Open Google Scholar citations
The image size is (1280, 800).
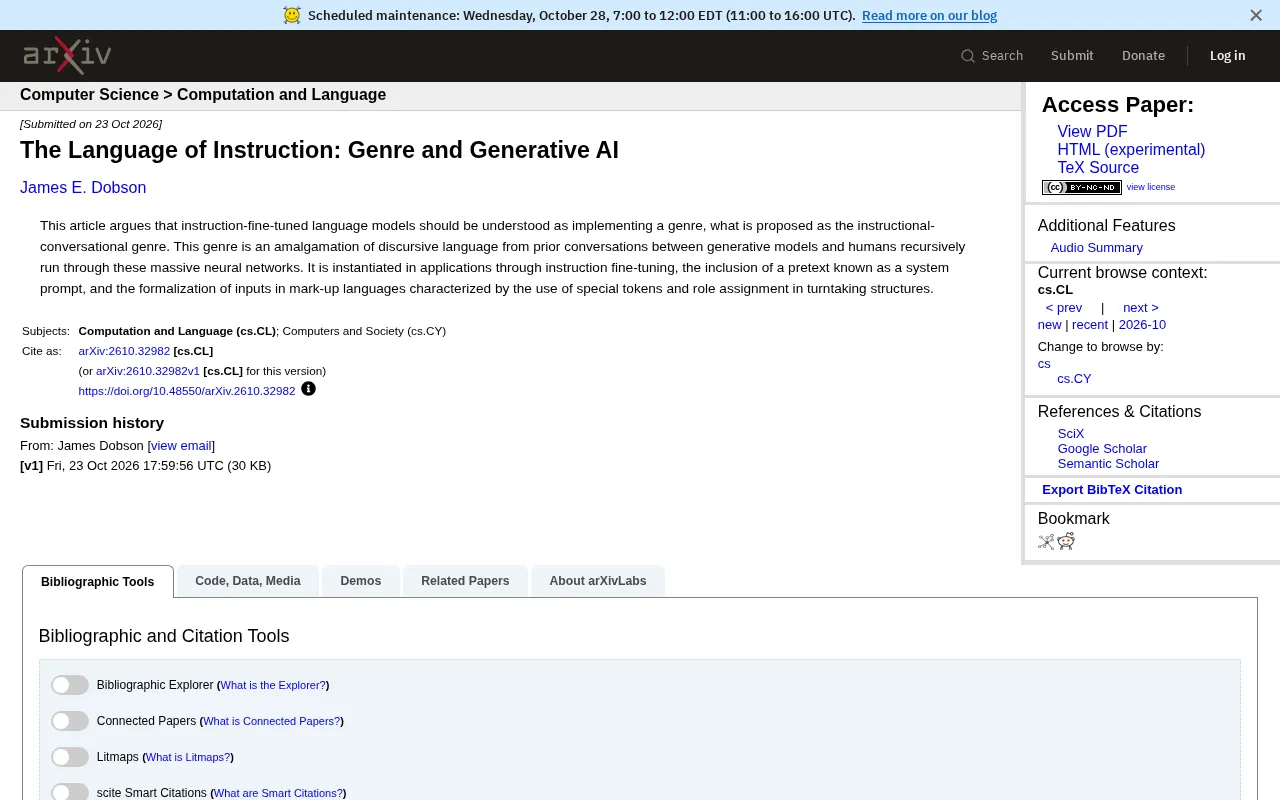[x=1102, y=449]
